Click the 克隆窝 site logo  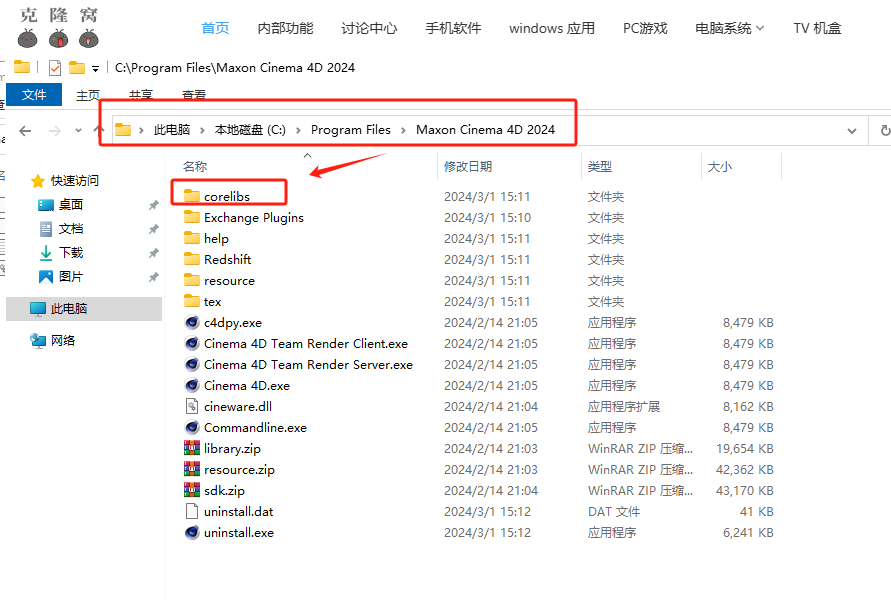coord(59,26)
